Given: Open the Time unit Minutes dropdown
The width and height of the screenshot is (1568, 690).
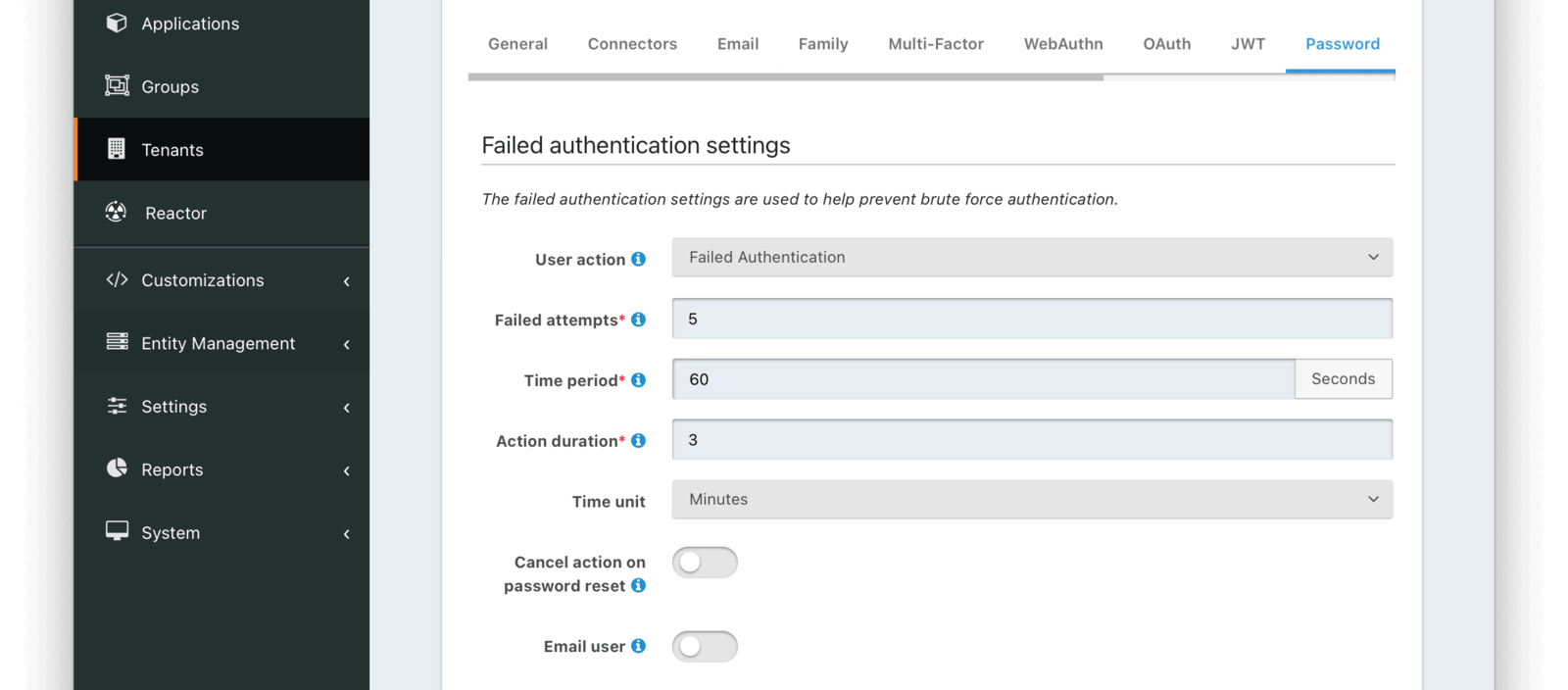Looking at the screenshot, I should coord(1032,499).
